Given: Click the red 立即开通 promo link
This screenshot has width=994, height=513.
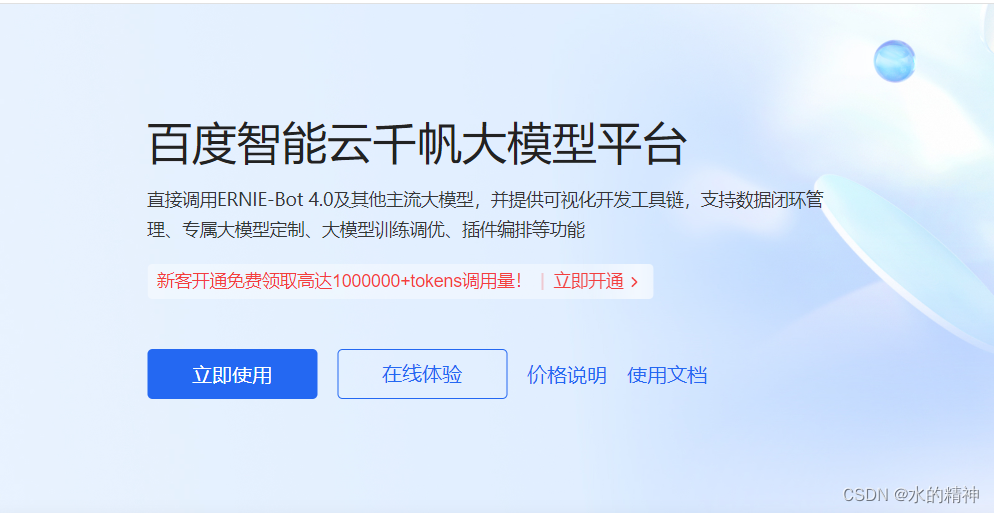Looking at the screenshot, I should click(589, 282).
